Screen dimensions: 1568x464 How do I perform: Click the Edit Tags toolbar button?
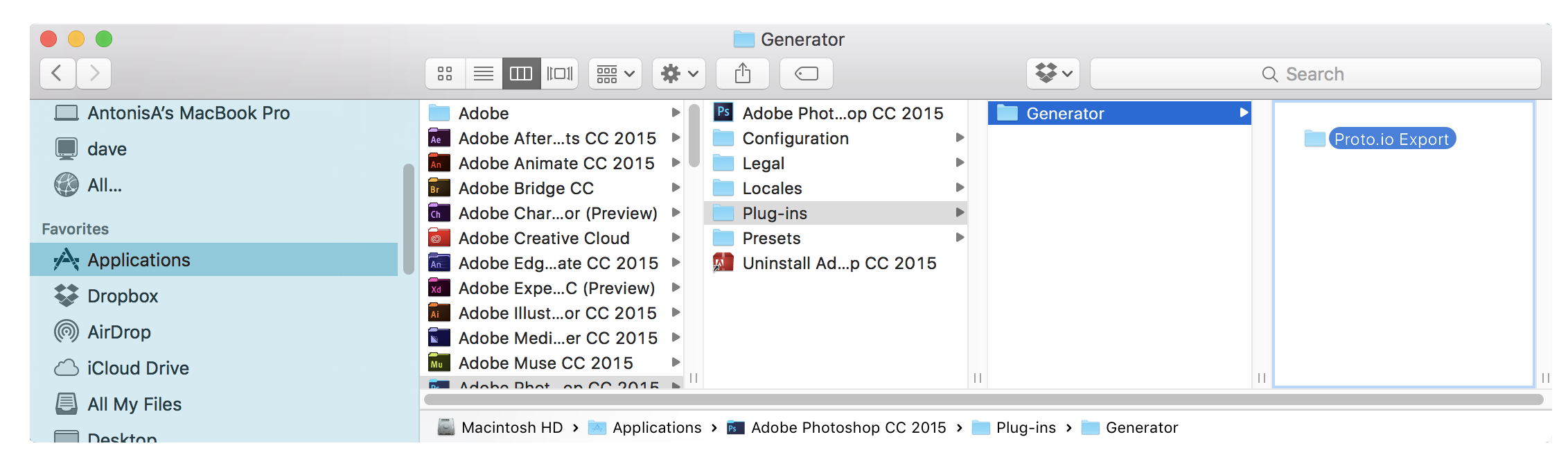807,74
